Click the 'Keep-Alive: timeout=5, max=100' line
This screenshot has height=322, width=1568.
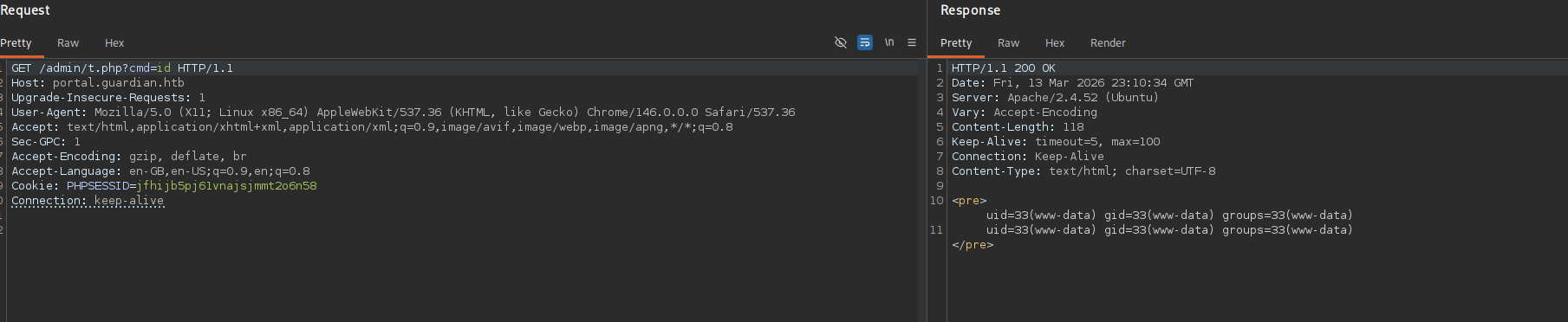click(1056, 142)
